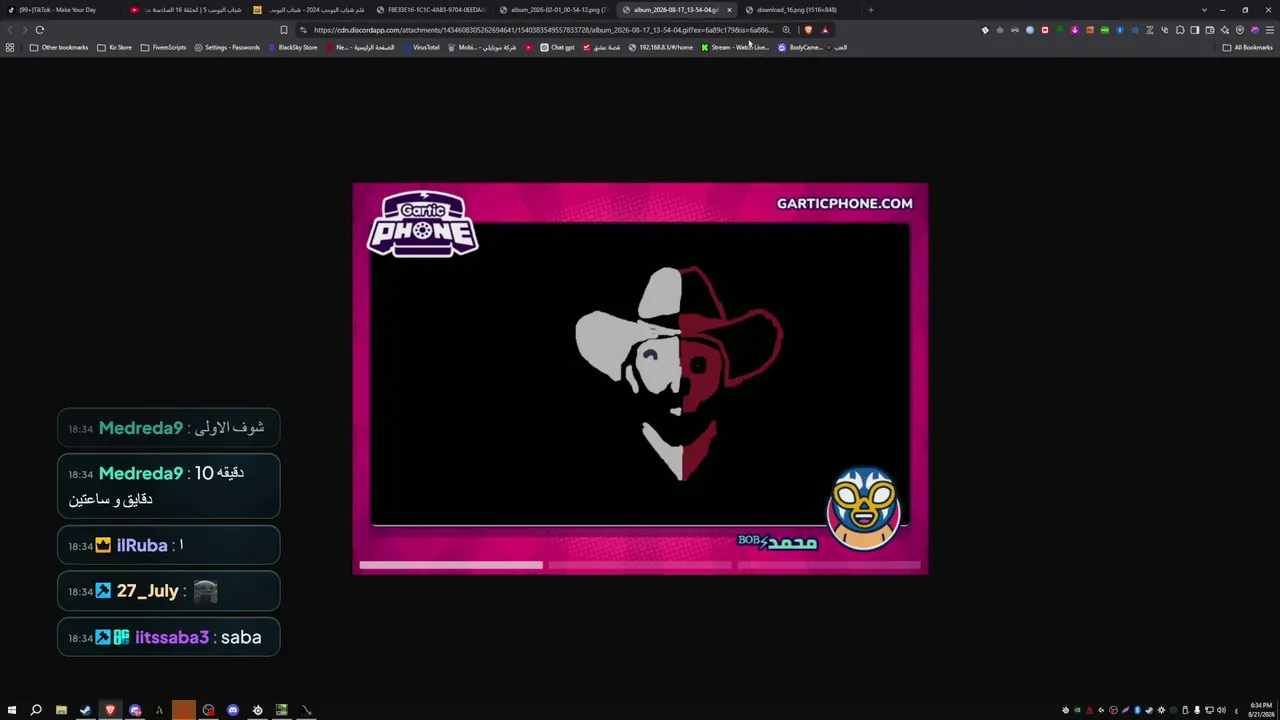1280x720 pixels.
Task: Open the Chat gpt bookmark
Action: [557, 47]
